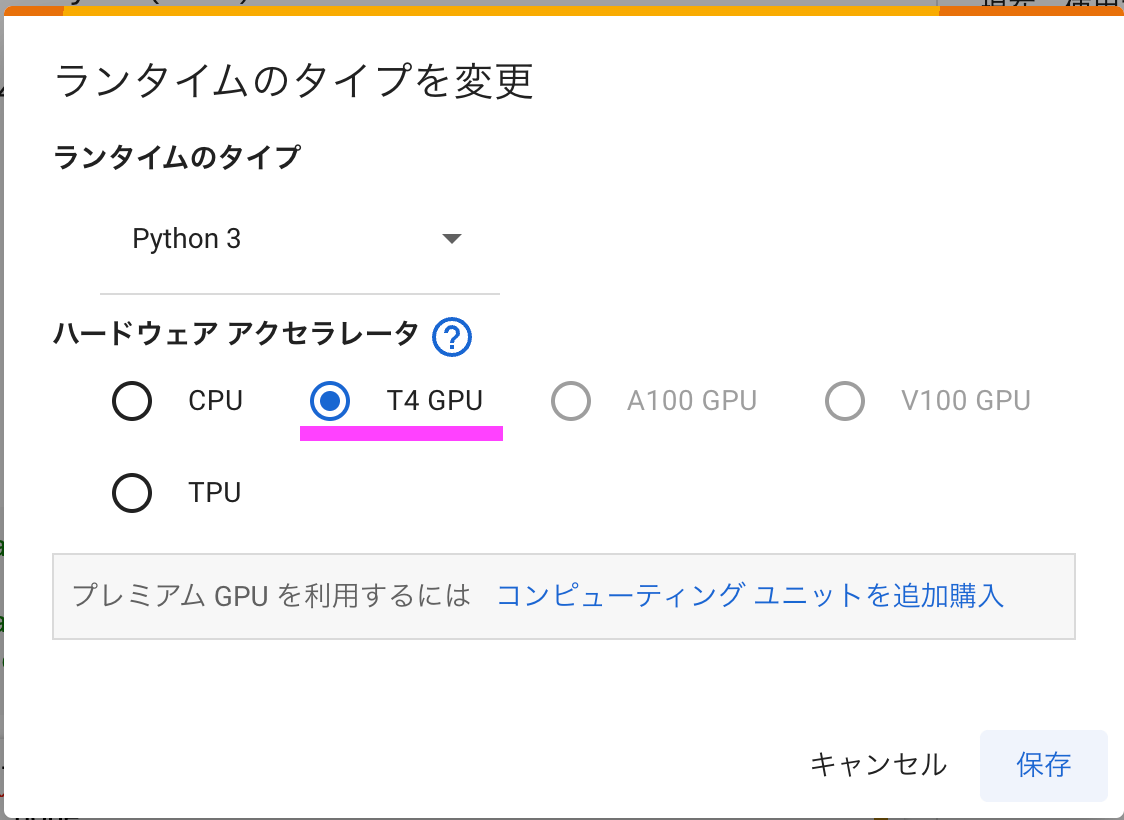
Task: Select the CPU accelerator option
Action: tap(132, 400)
